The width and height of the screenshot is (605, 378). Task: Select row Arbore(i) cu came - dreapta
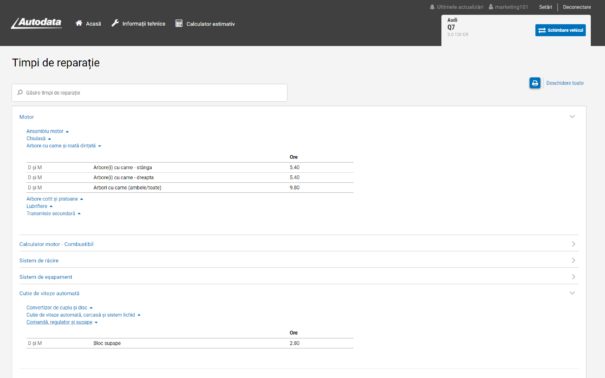[x=190, y=177]
